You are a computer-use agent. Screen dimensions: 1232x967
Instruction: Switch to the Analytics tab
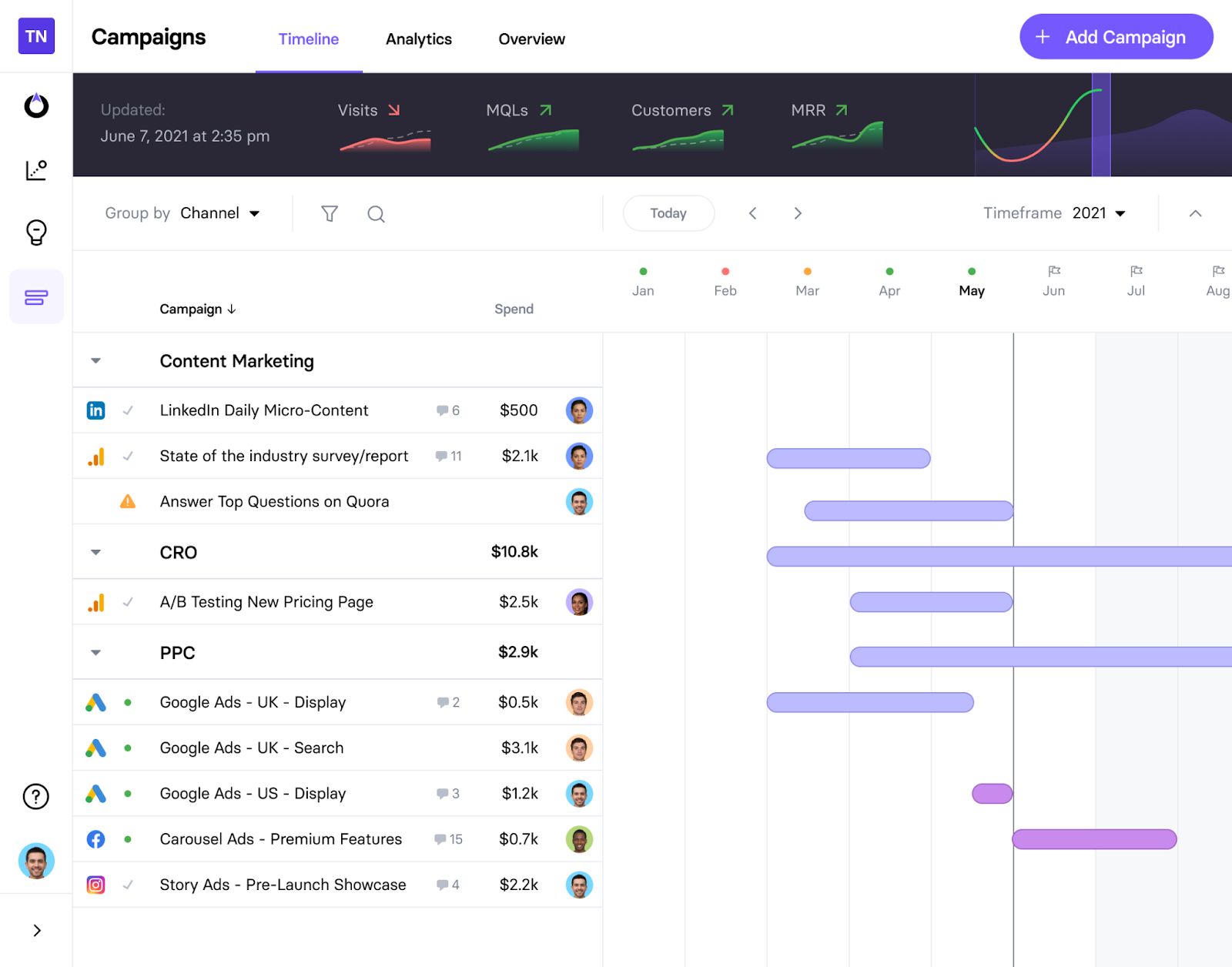click(x=419, y=38)
